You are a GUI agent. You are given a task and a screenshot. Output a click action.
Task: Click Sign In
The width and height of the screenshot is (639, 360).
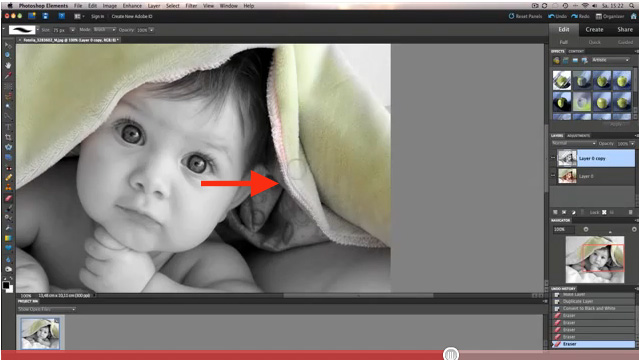pyautogui.click(x=97, y=16)
